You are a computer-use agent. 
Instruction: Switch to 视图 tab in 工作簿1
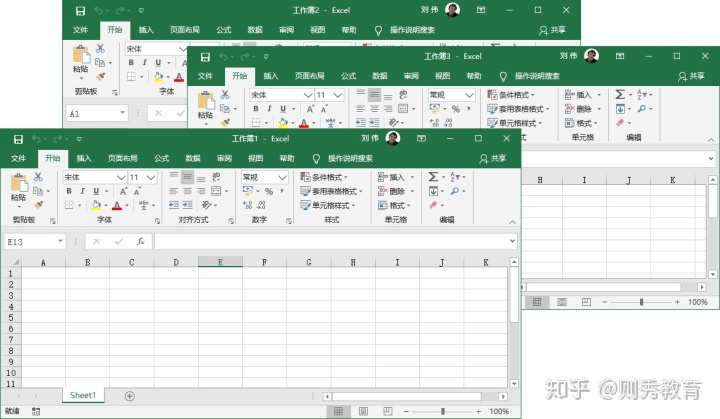pyautogui.click(x=255, y=158)
